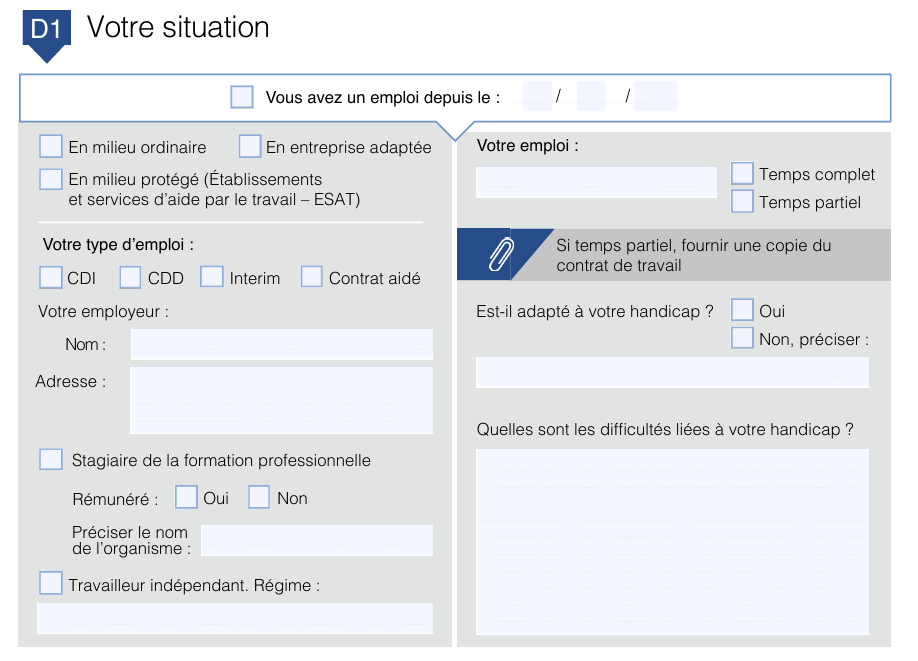918x661 pixels.
Task: Click the employer 'Nom' input field
Action: click(x=282, y=344)
